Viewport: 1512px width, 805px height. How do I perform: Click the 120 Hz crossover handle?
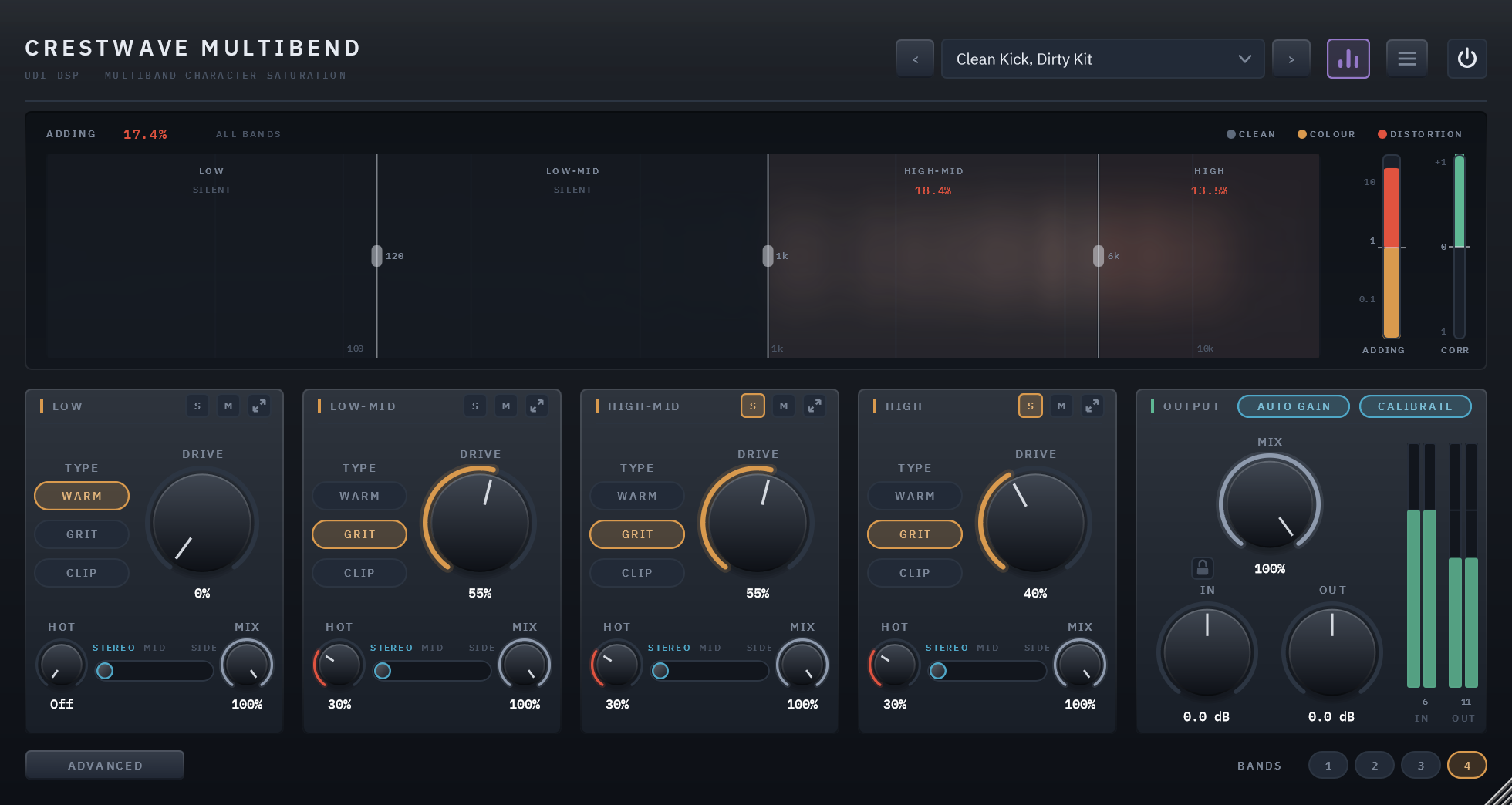click(376, 256)
